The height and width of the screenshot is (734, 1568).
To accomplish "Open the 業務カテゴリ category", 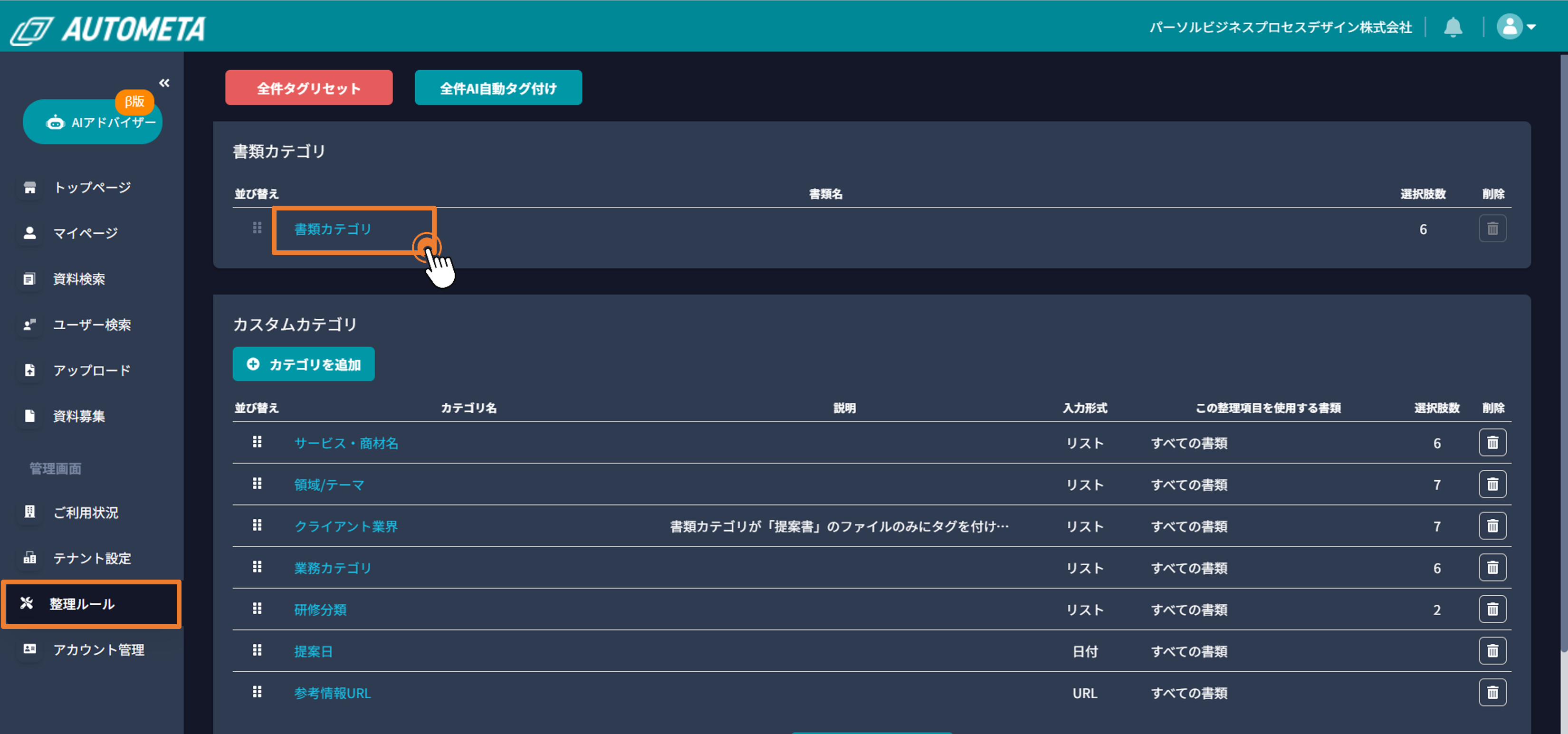I will (x=333, y=568).
